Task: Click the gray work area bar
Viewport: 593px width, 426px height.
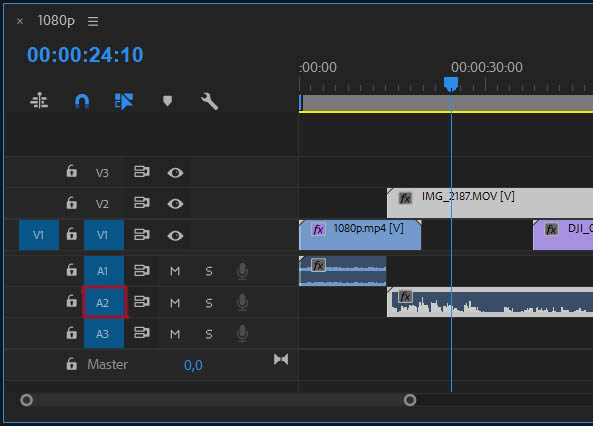Action: [447, 103]
